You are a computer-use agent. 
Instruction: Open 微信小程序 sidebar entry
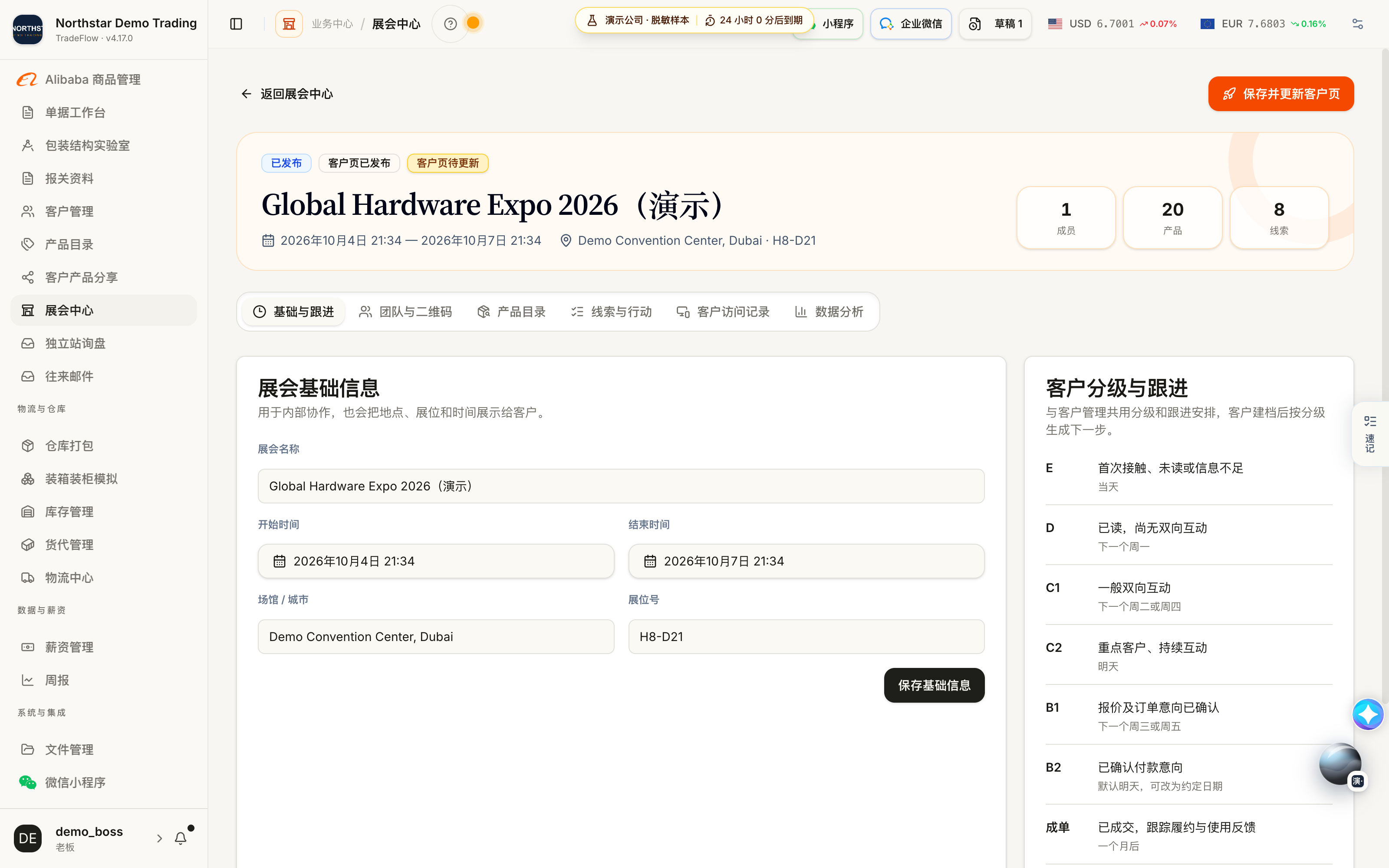pos(104,783)
